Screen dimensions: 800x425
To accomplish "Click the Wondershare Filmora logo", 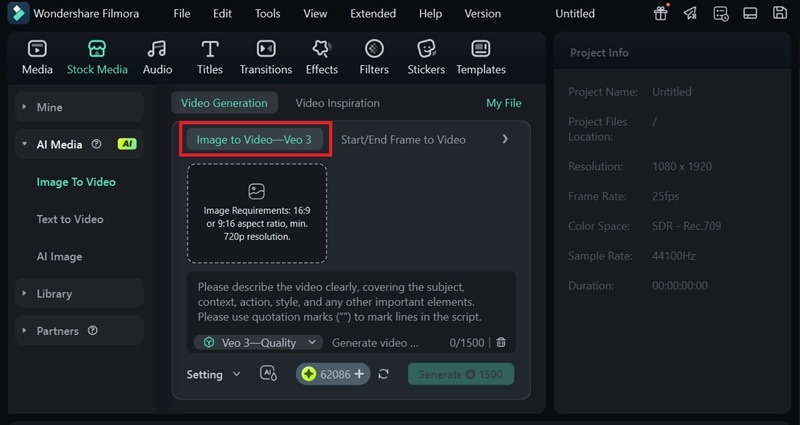I will (18, 13).
